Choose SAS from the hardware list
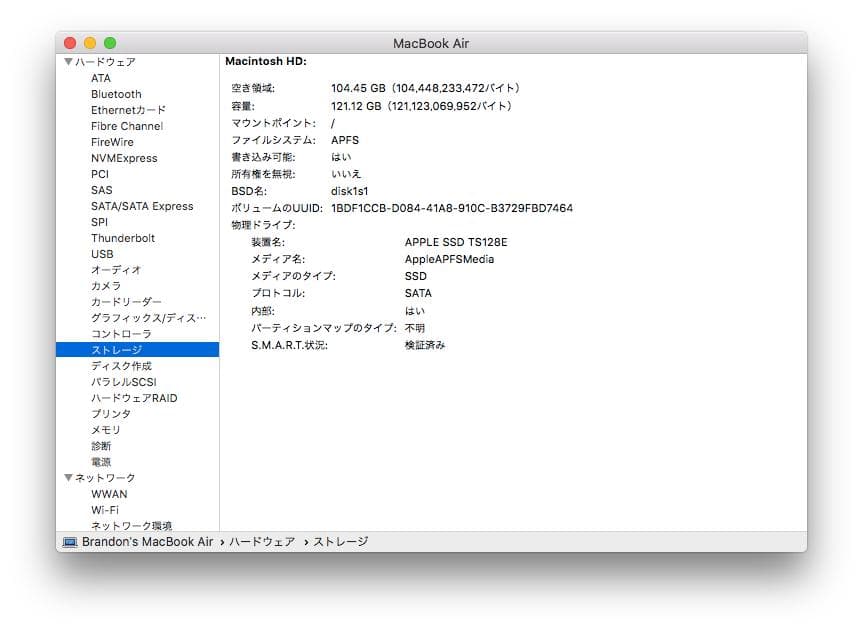The image size is (863, 632). click(x=102, y=190)
